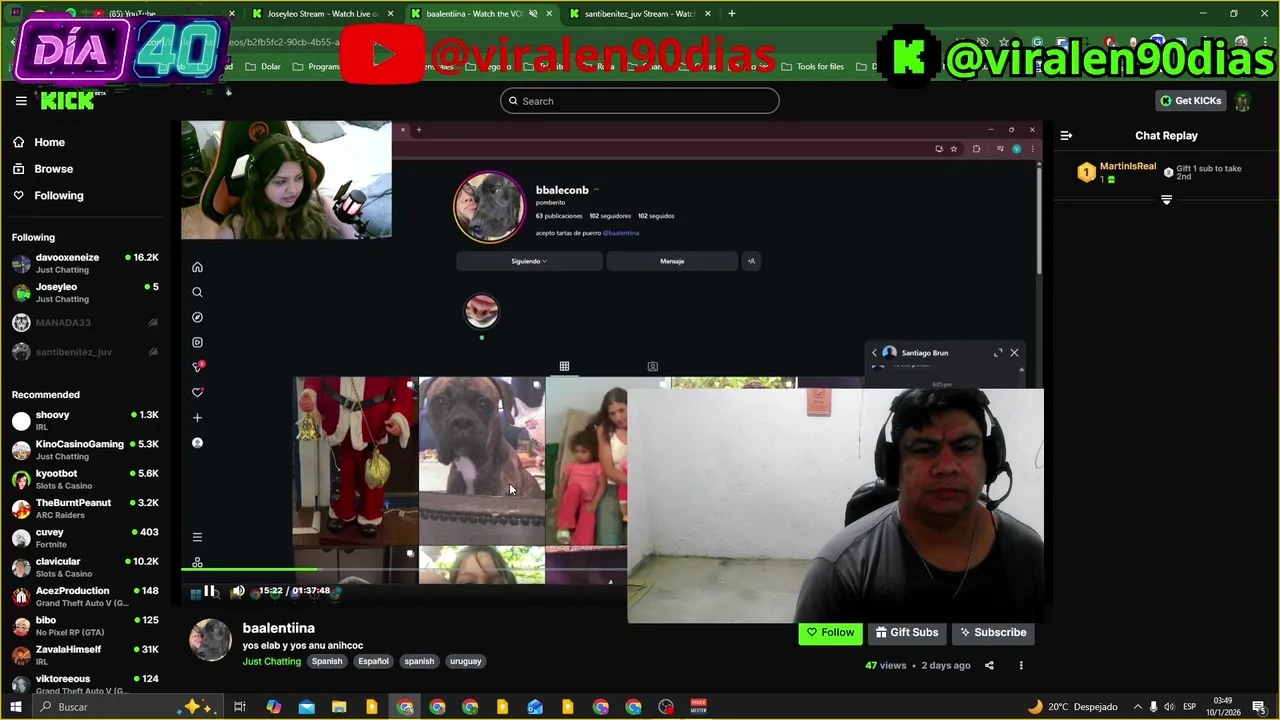1280x720 pixels.
Task: Follow baalentiina channel
Action: pyautogui.click(x=830, y=633)
